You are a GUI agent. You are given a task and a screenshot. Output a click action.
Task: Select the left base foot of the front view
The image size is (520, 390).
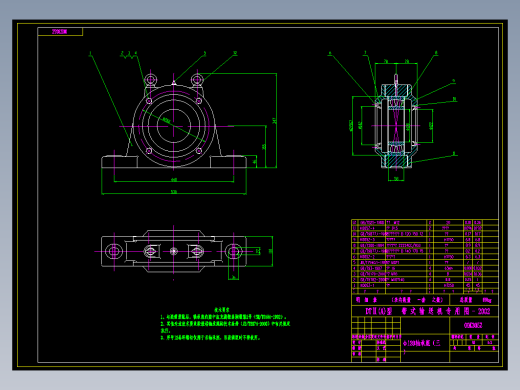[119, 162]
